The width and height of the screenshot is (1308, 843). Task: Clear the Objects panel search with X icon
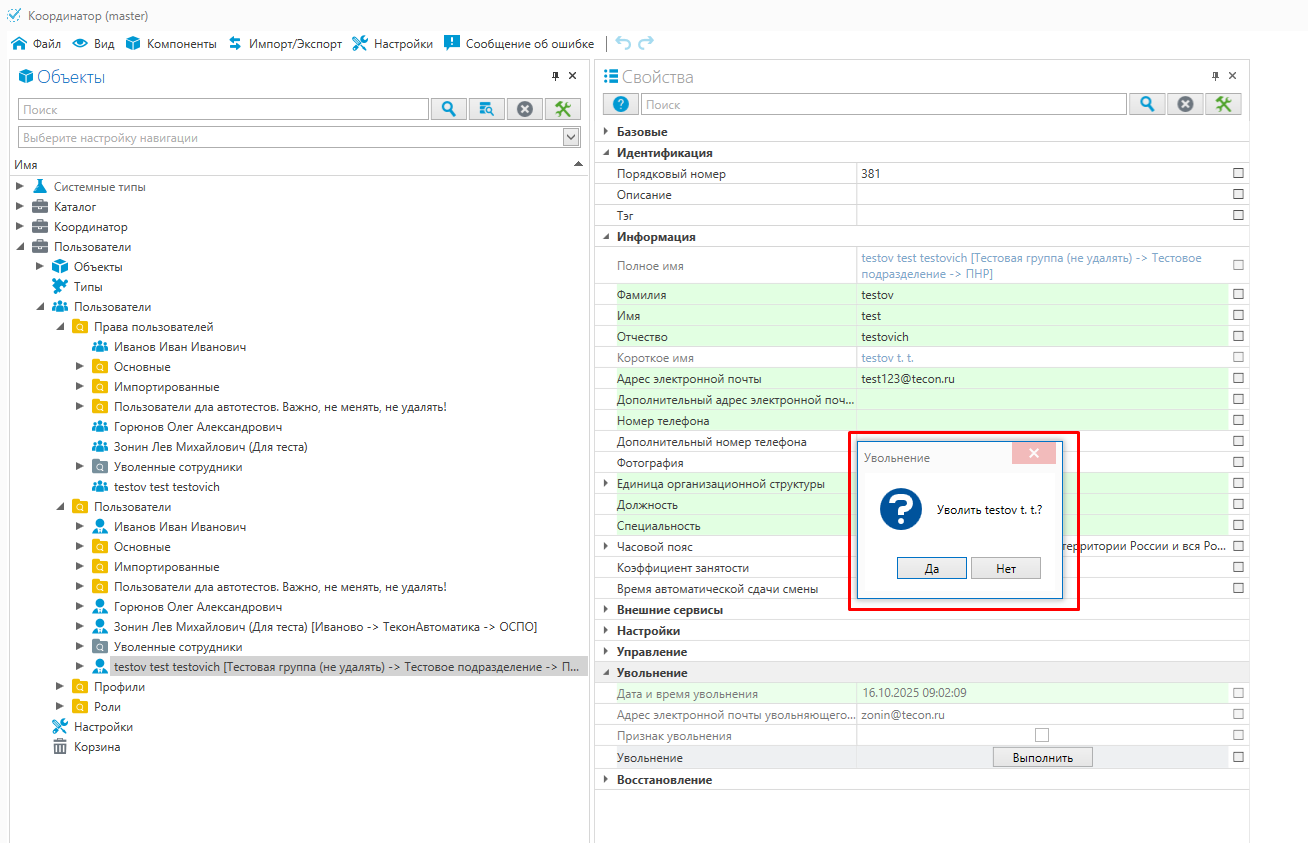click(x=525, y=109)
